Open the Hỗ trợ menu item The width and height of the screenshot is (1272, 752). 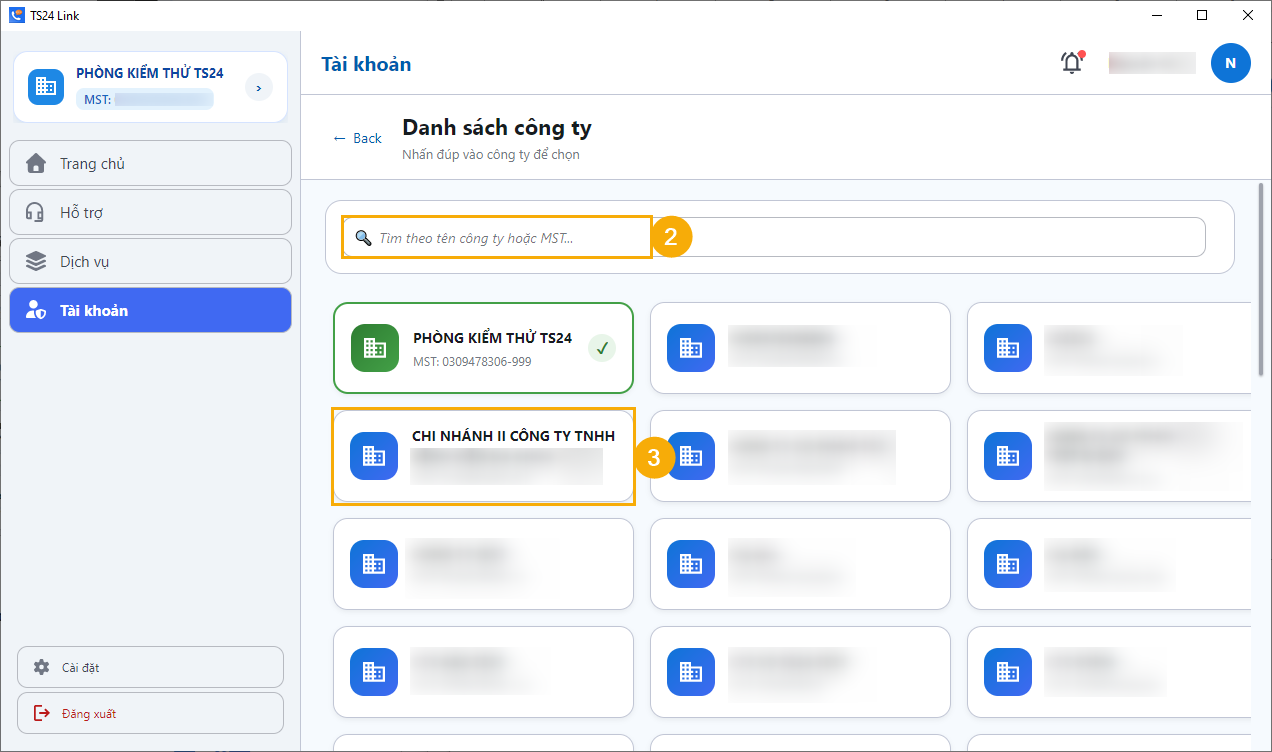pyautogui.click(x=150, y=212)
